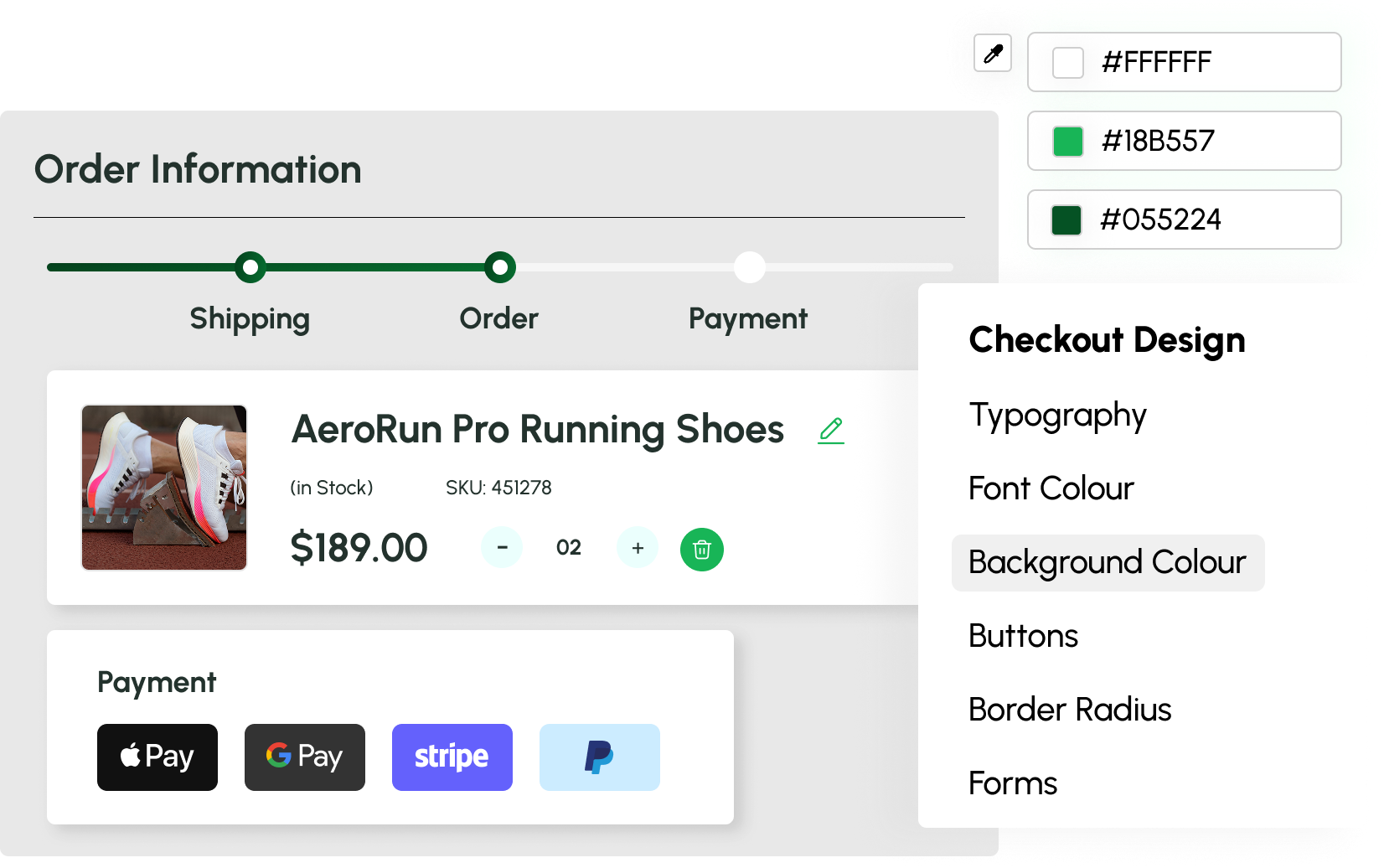
Task: Choose the dark green #055224 swatch
Action: pyautogui.click(x=1066, y=220)
